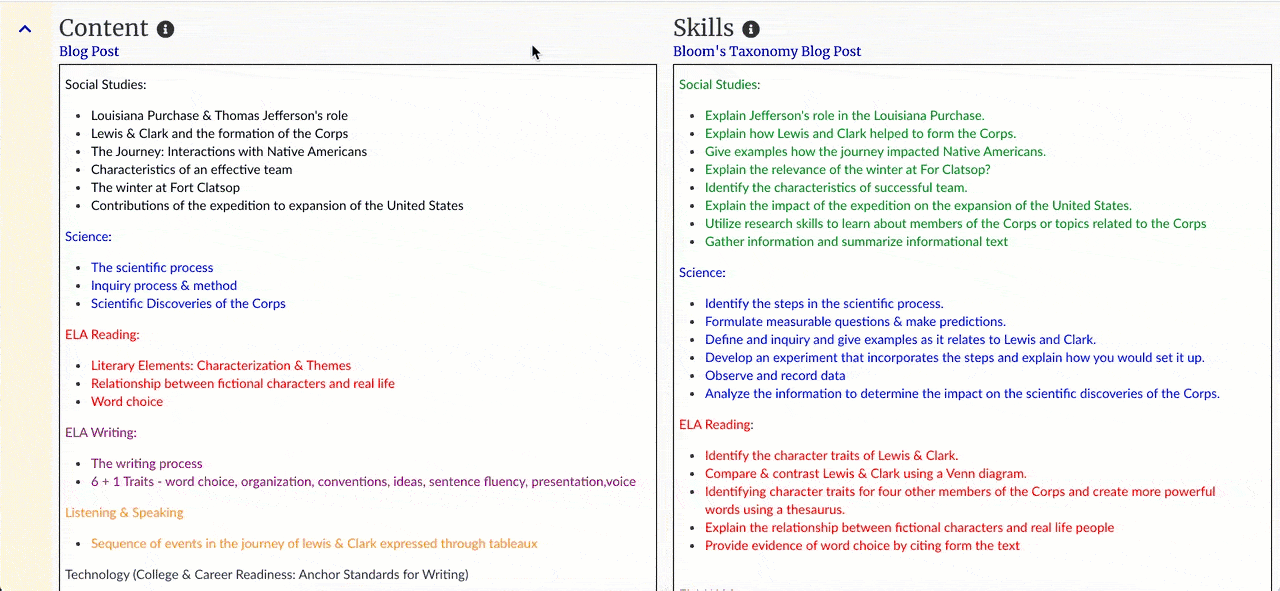Click the Skills section heading text
This screenshot has width=1280, height=591.
click(x=703, y=28)
